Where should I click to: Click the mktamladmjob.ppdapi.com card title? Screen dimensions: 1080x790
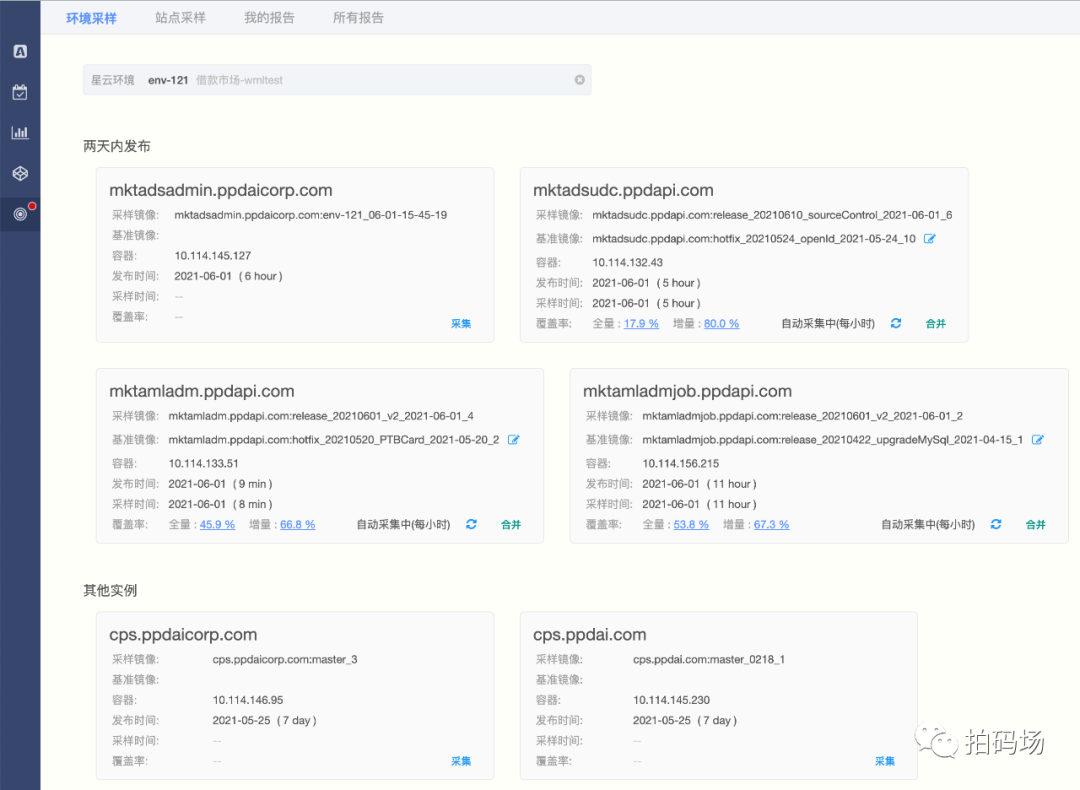[x=687, y=391]
